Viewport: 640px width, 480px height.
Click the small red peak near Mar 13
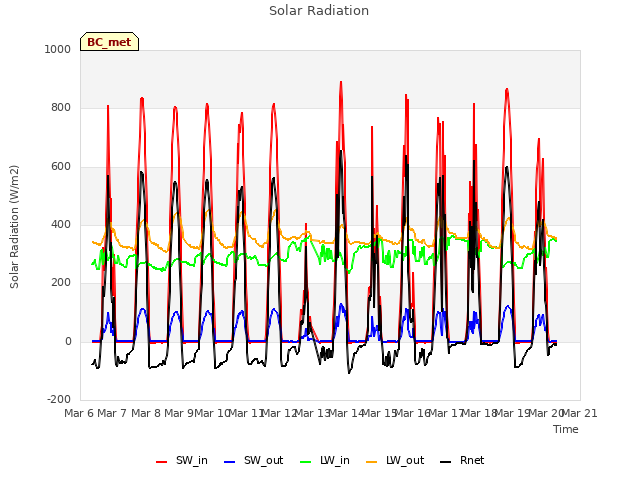point(306,224)
